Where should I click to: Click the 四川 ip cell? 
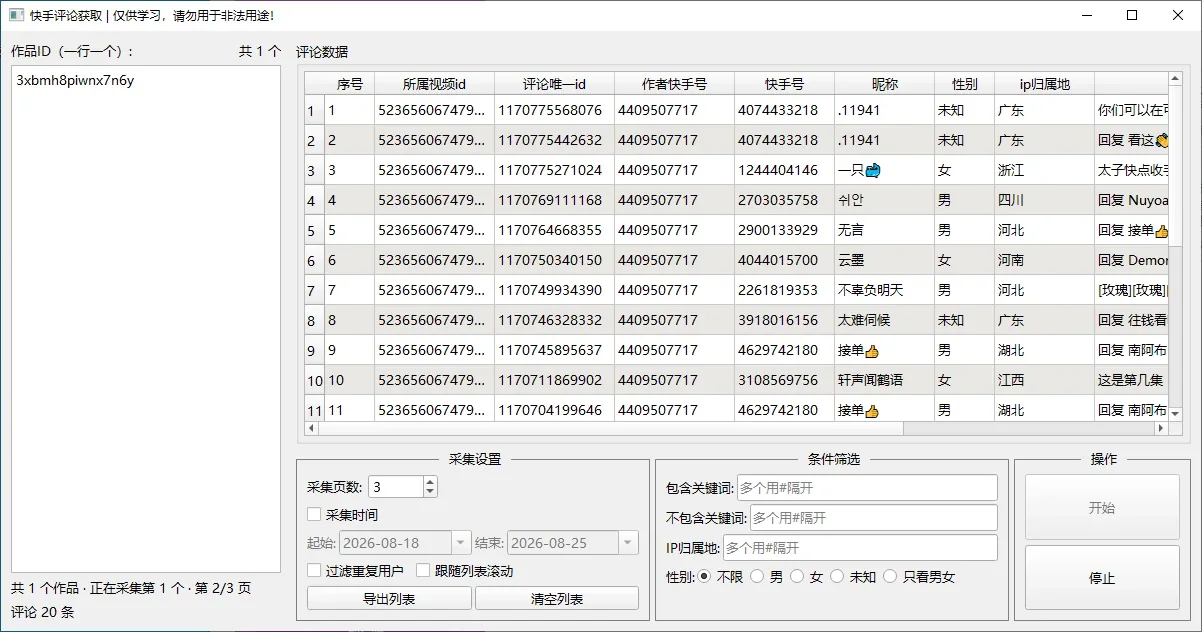click(1045, 200)
